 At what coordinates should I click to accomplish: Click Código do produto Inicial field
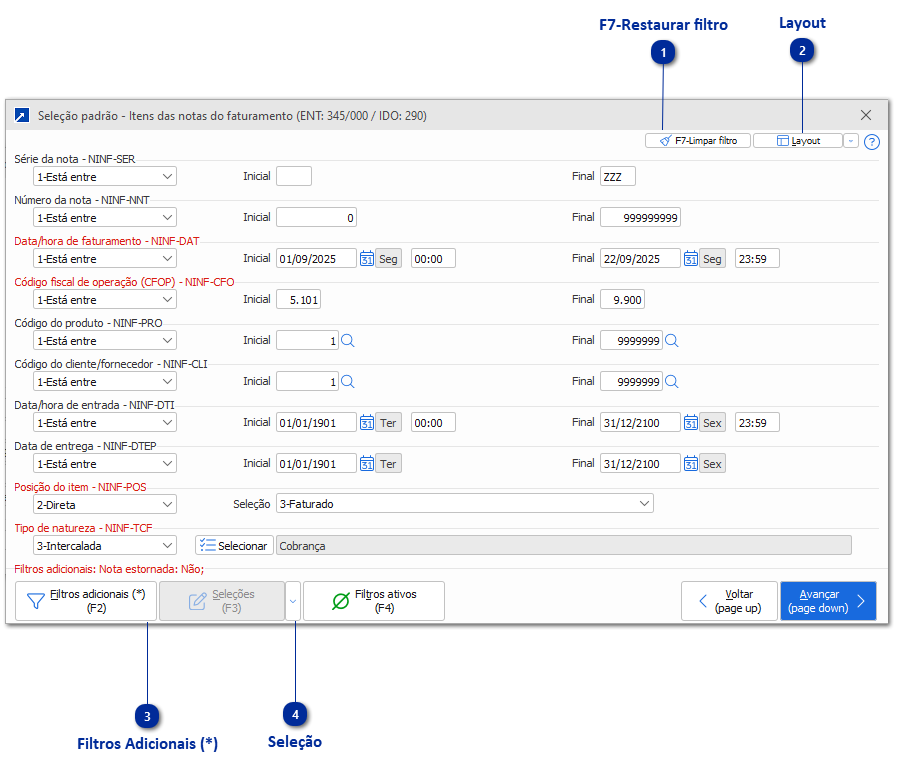[307, 340]
